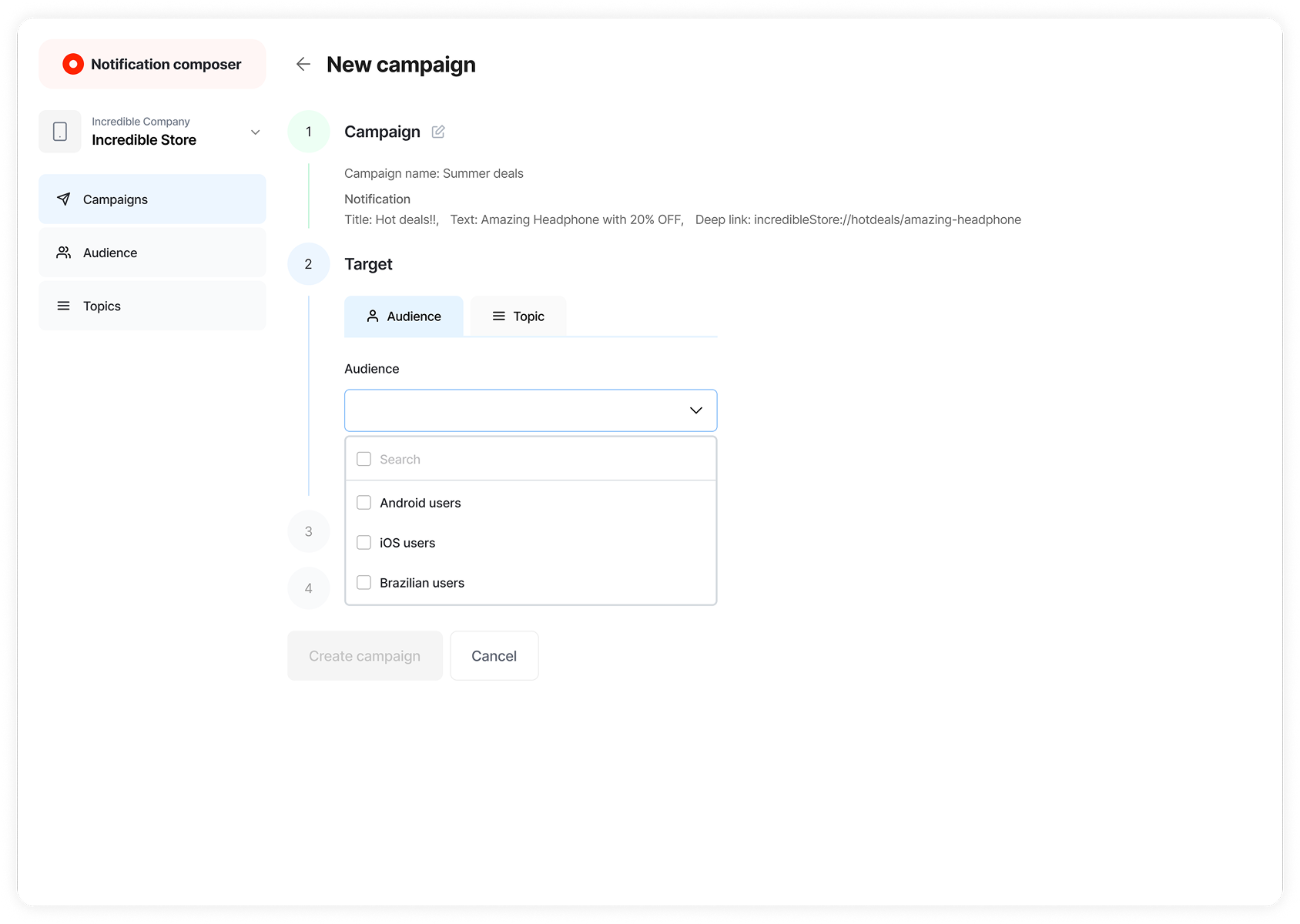Expand the Incredible Store app switcher chevron
The height and width of the screenshot is (924, 1300).
click(255, 132)
